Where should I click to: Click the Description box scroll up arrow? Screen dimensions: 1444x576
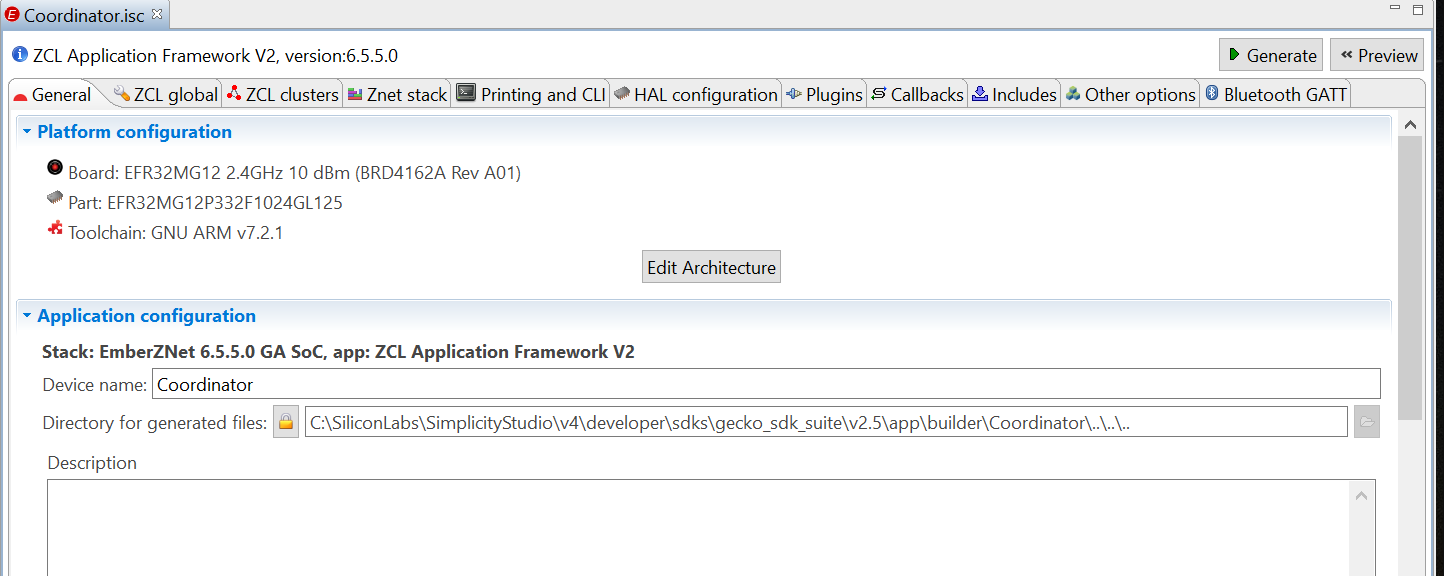click(x=1361, y=495)
